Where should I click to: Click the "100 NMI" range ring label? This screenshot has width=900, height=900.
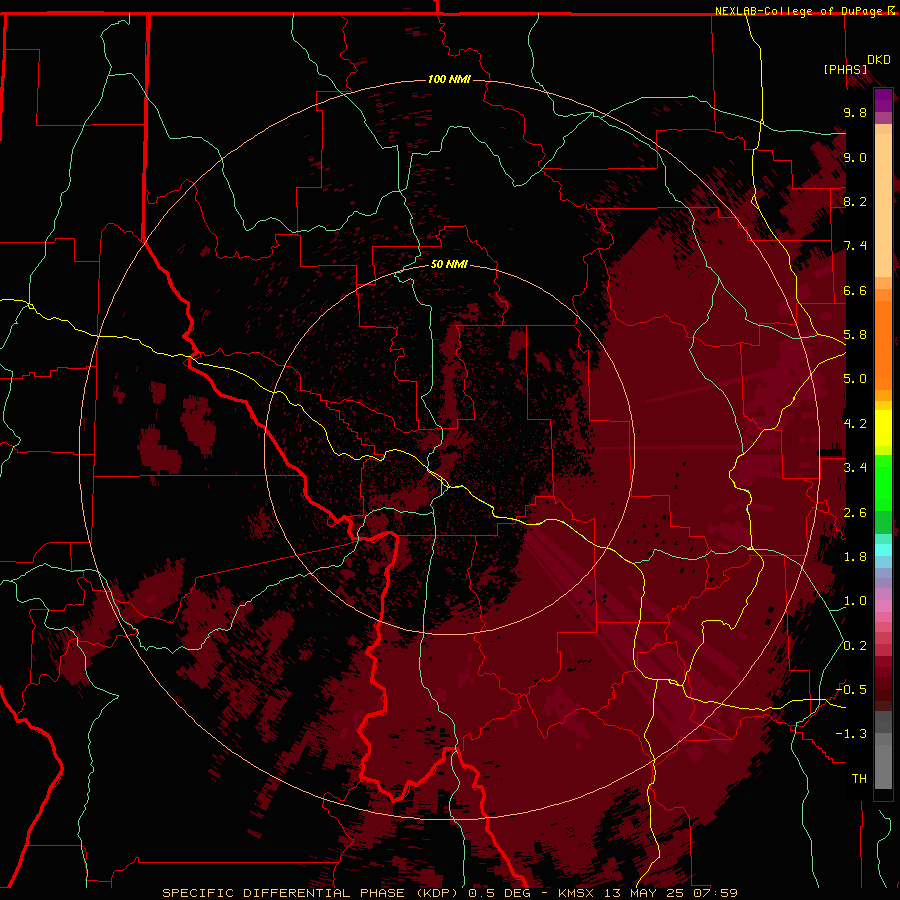[449, 79]
